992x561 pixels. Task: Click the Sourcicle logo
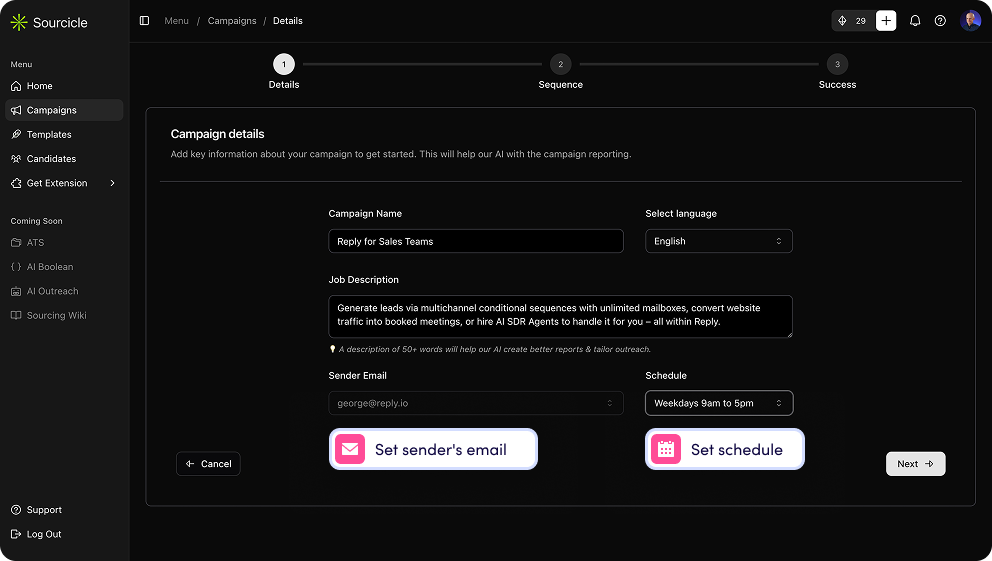(49, 23)
